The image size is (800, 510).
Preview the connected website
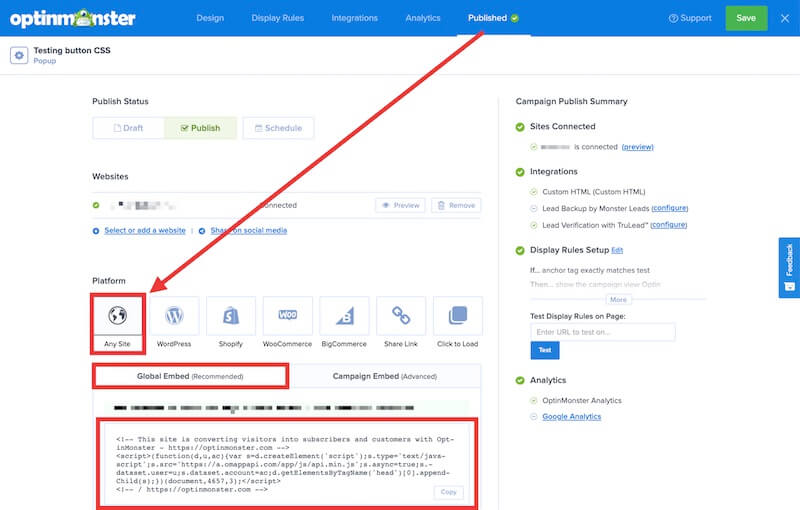pos(401,206)
